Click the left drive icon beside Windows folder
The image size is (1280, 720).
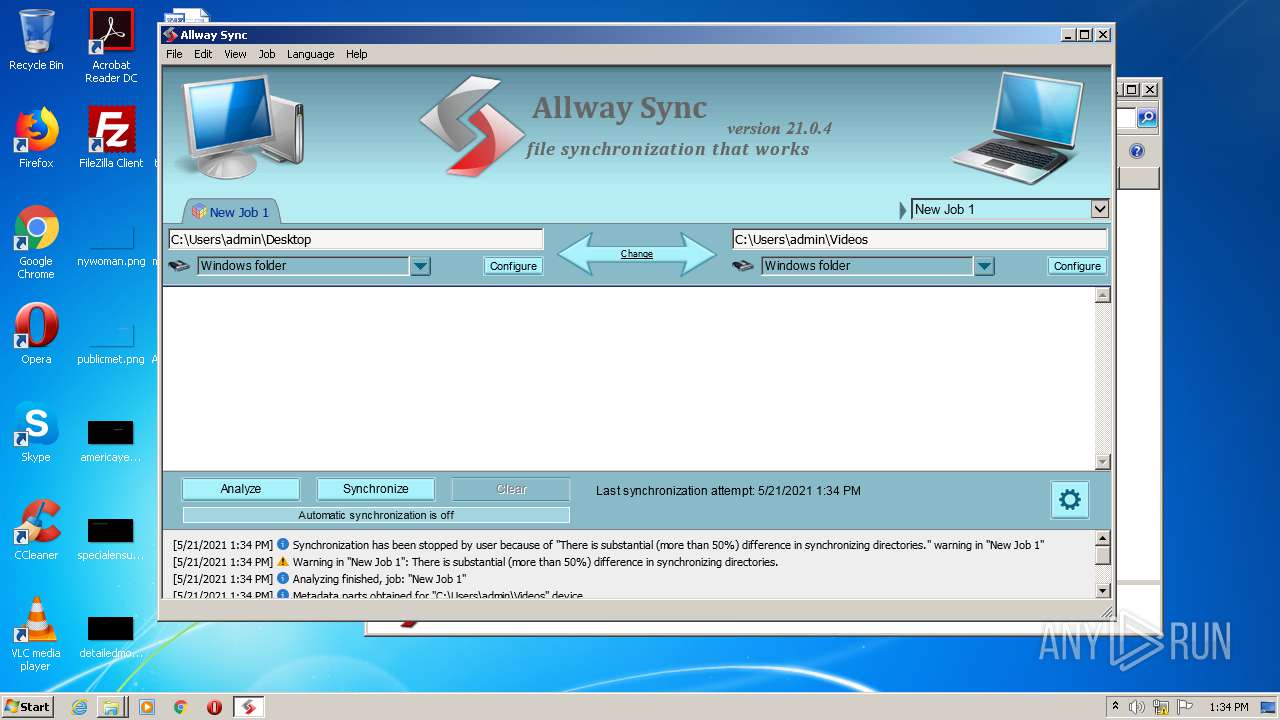click(x=179, y=266)
